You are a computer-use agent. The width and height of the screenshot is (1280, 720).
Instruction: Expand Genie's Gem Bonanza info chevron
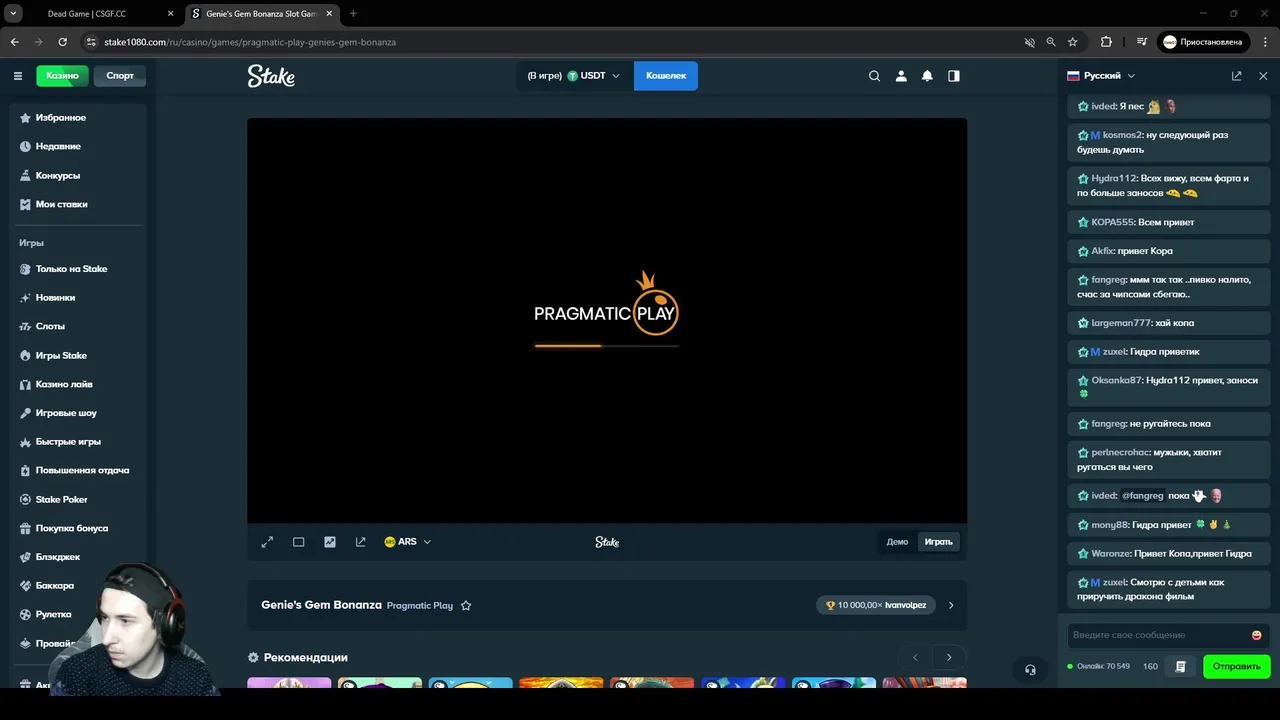[x=951, y=605]
